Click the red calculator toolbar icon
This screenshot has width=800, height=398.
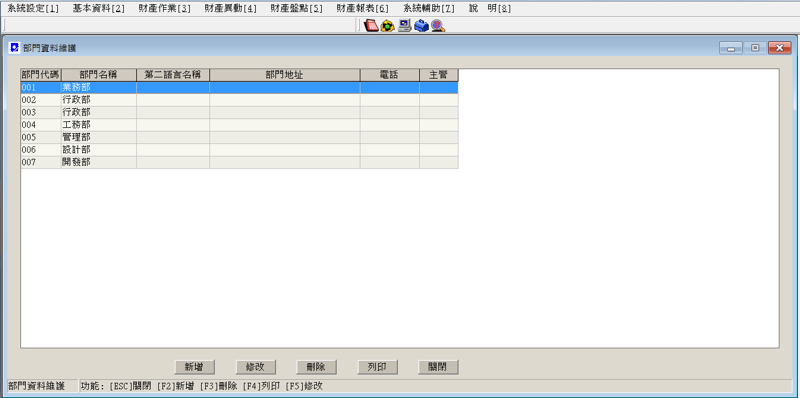tap(370, 26)
